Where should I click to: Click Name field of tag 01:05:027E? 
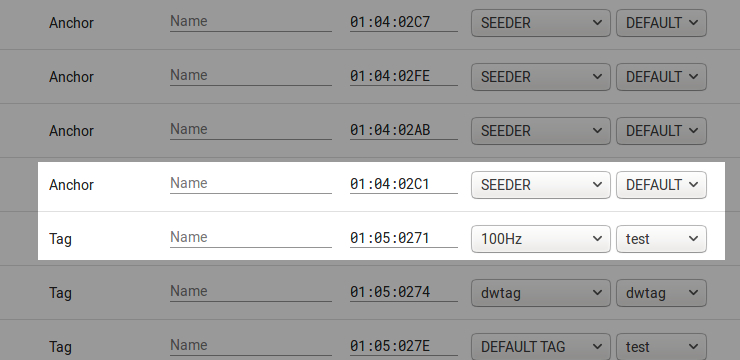[251, 345]
